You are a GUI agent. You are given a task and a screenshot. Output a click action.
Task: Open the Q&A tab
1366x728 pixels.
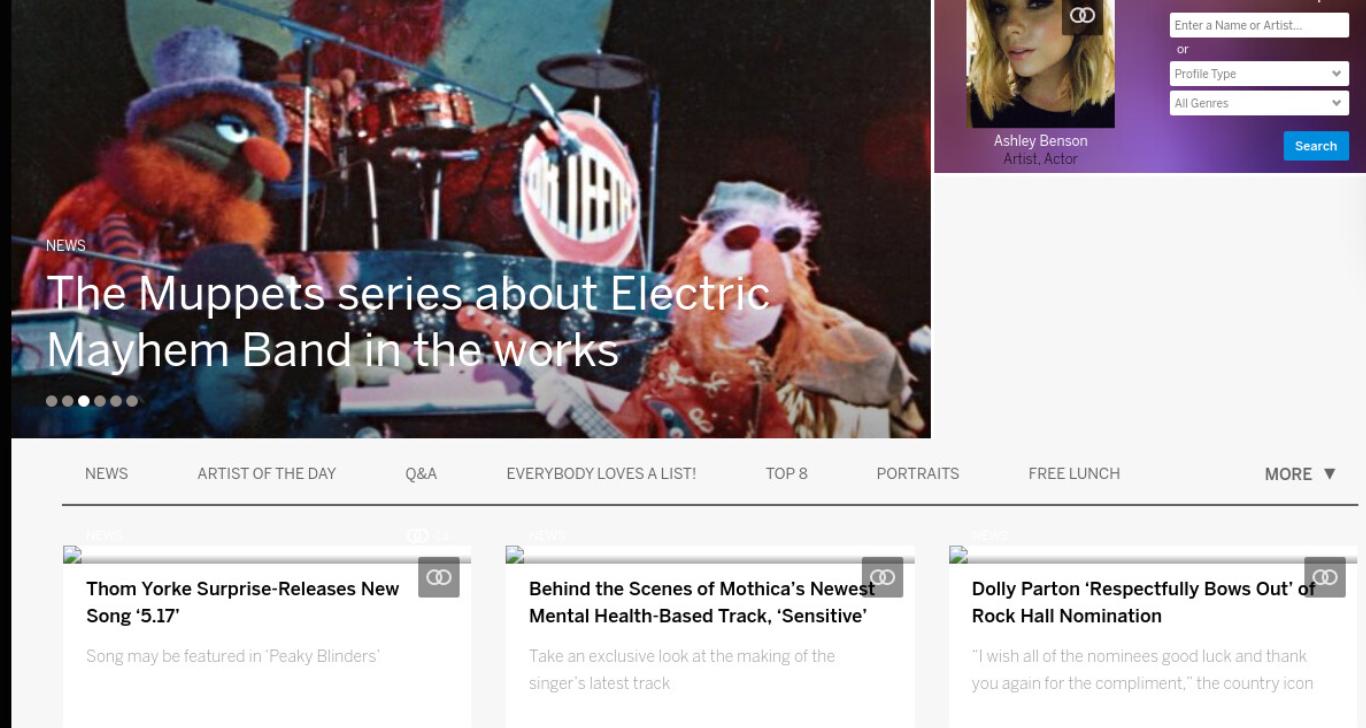click(421, 474)
